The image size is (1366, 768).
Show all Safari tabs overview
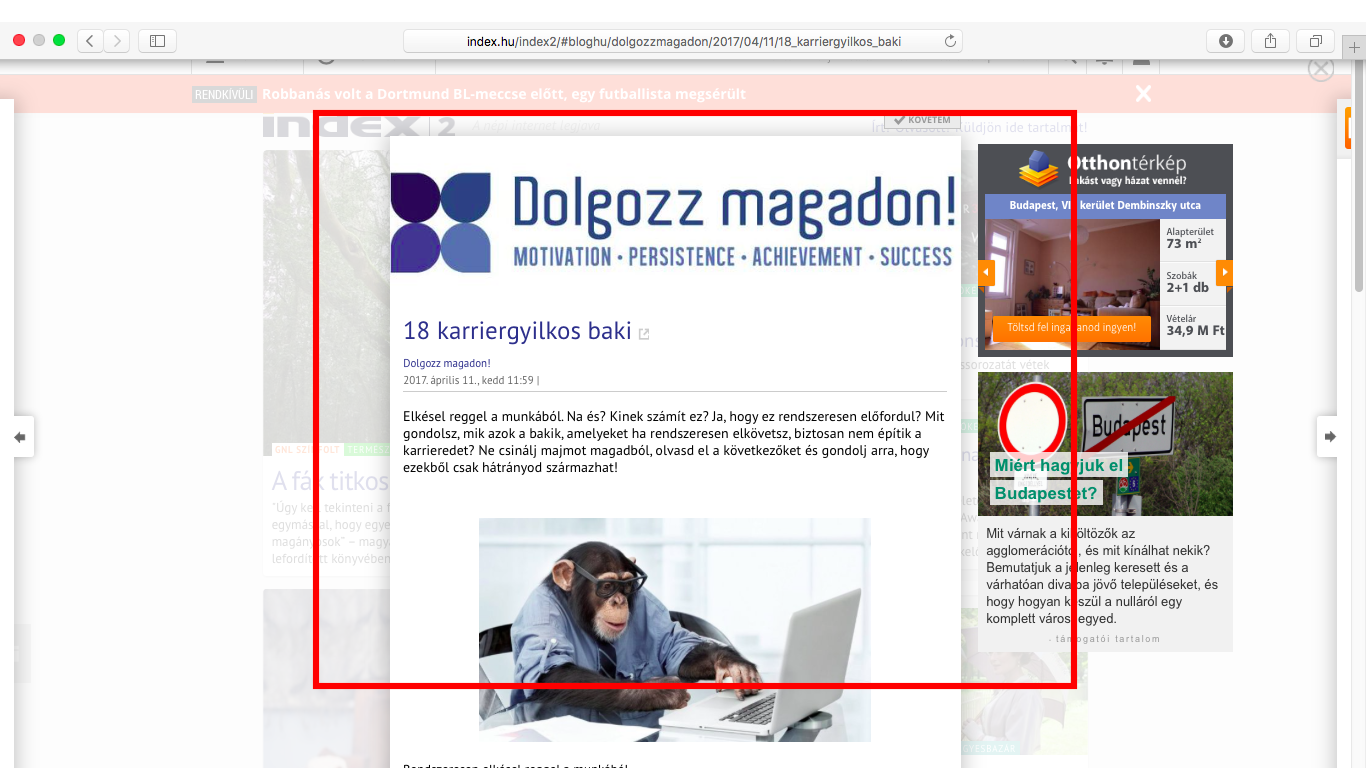coord(1315,41)
